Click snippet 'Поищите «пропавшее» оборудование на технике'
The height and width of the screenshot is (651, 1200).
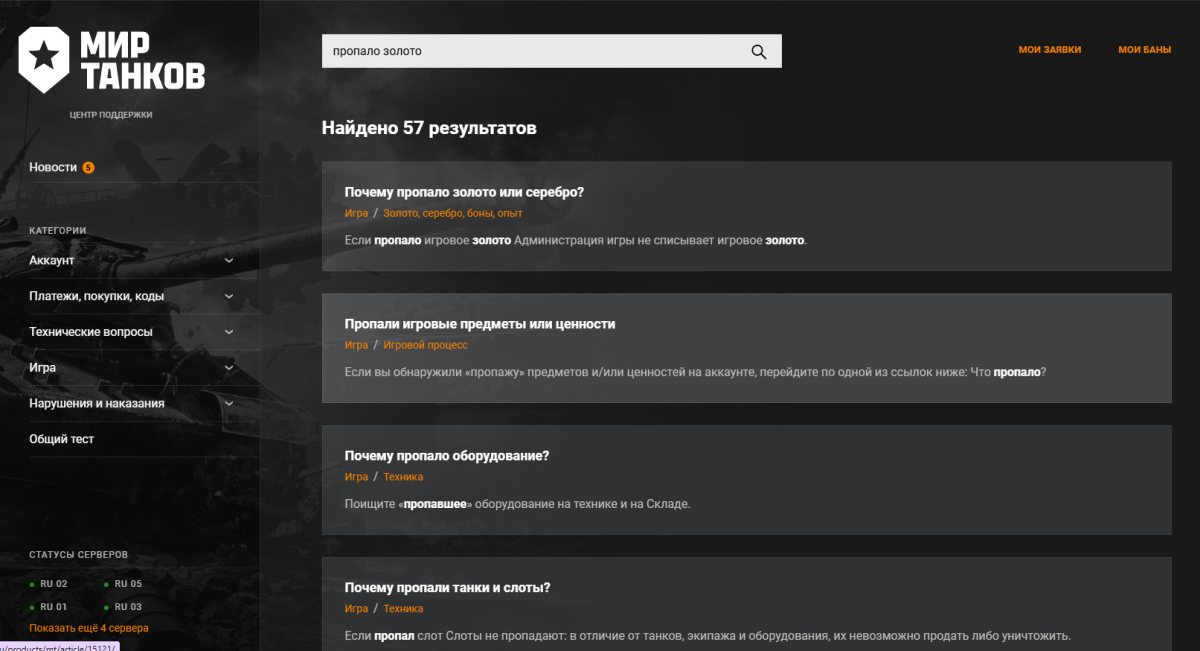tap(517, 504)
